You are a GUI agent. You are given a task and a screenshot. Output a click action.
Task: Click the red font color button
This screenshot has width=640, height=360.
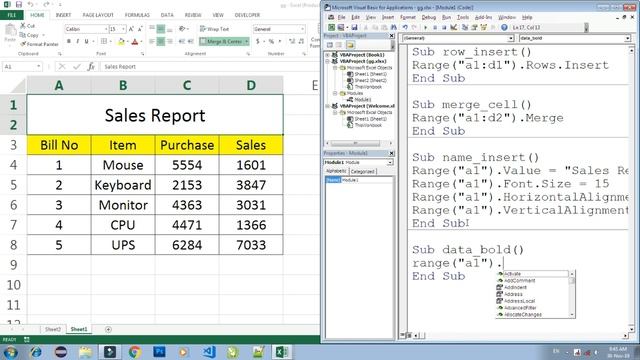135,41
